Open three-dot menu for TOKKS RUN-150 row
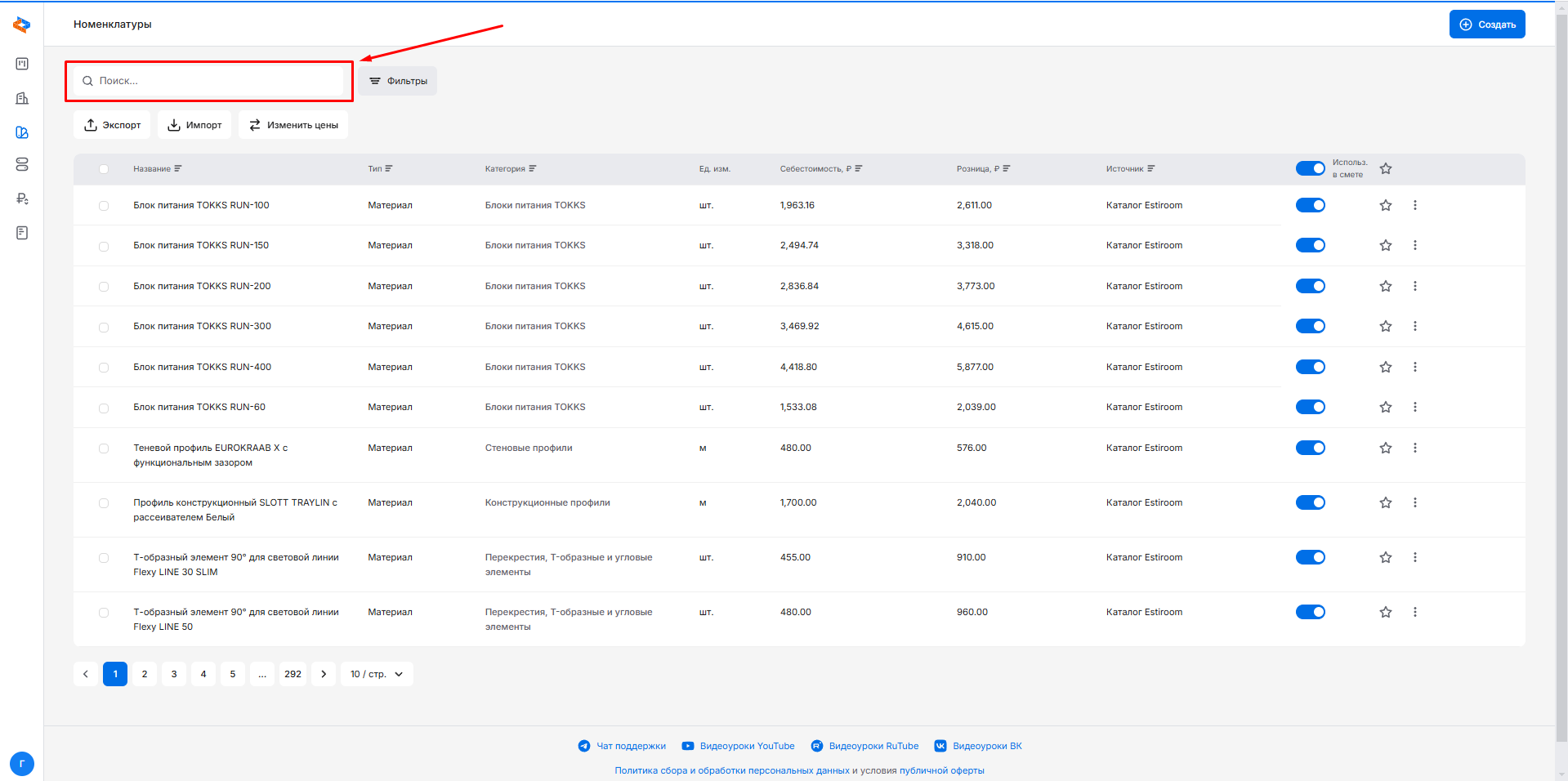Viewport: 1568px width, 781px height. tap(1414, 245)
